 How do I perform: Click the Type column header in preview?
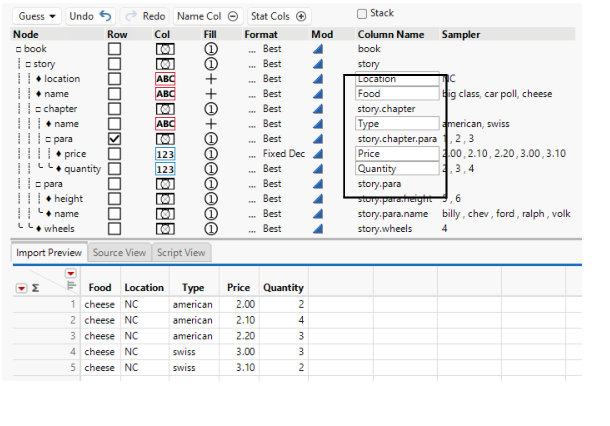[193, 288]
